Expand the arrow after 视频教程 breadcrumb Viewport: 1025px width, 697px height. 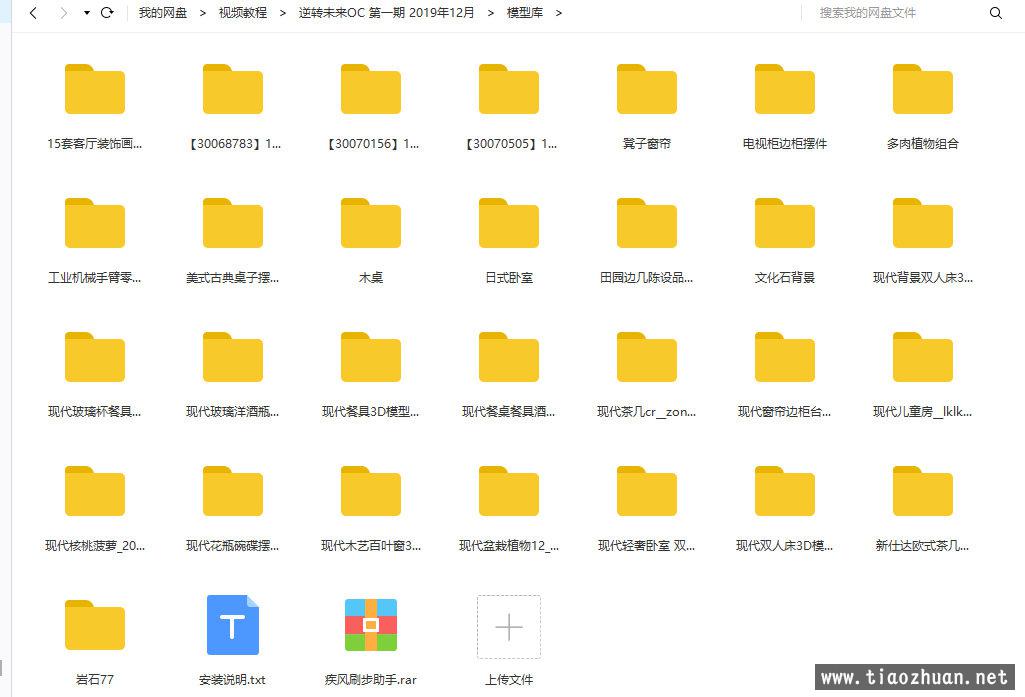[282, 13]
